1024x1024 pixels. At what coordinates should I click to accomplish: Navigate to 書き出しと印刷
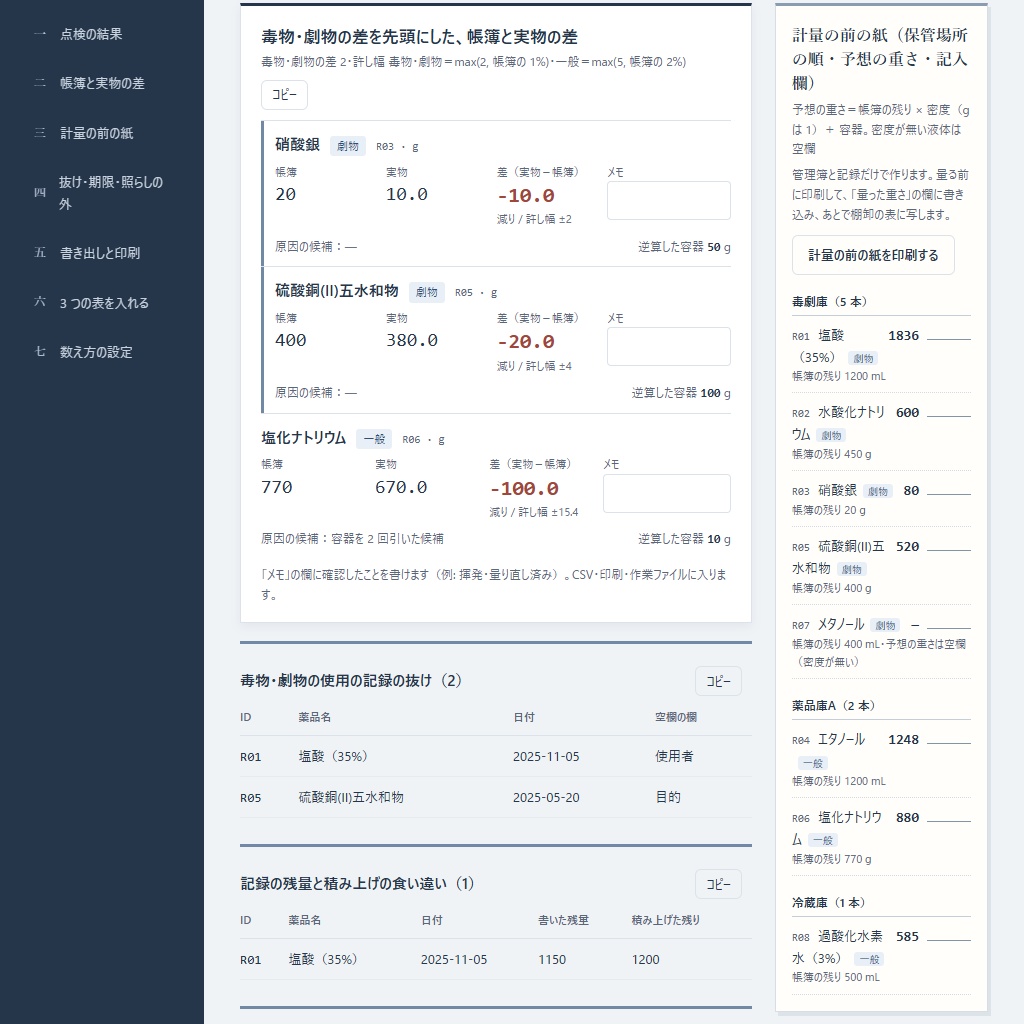click(99, 253)
